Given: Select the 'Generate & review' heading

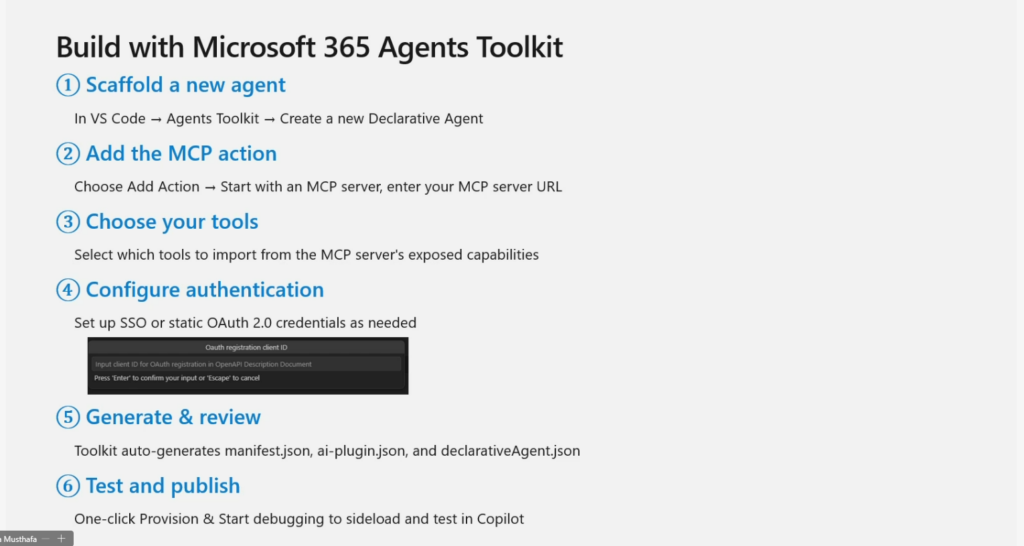Looking at the screenshot, I should (173, 418).
